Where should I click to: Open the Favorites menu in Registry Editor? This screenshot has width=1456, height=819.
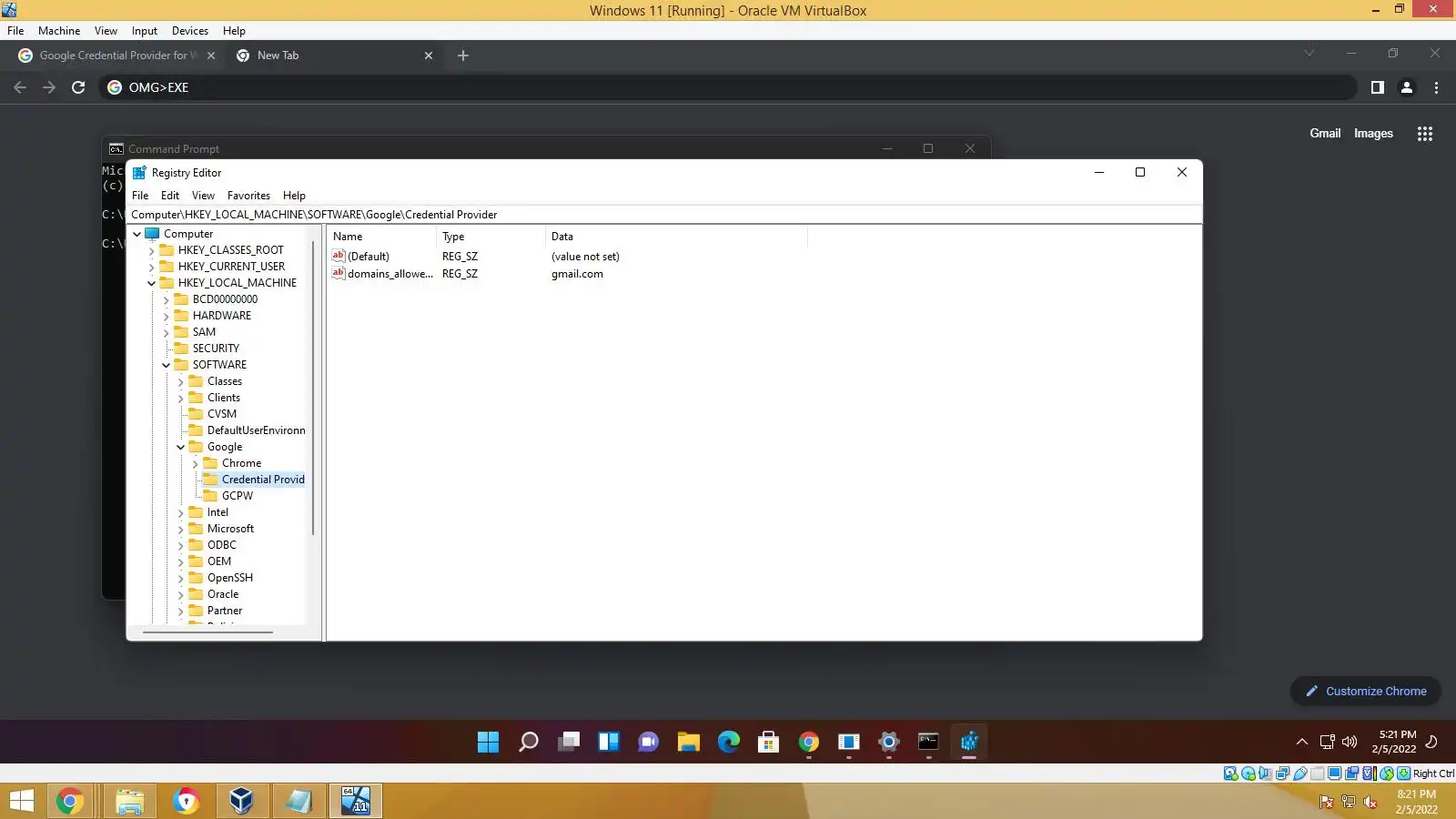(248, 196)
